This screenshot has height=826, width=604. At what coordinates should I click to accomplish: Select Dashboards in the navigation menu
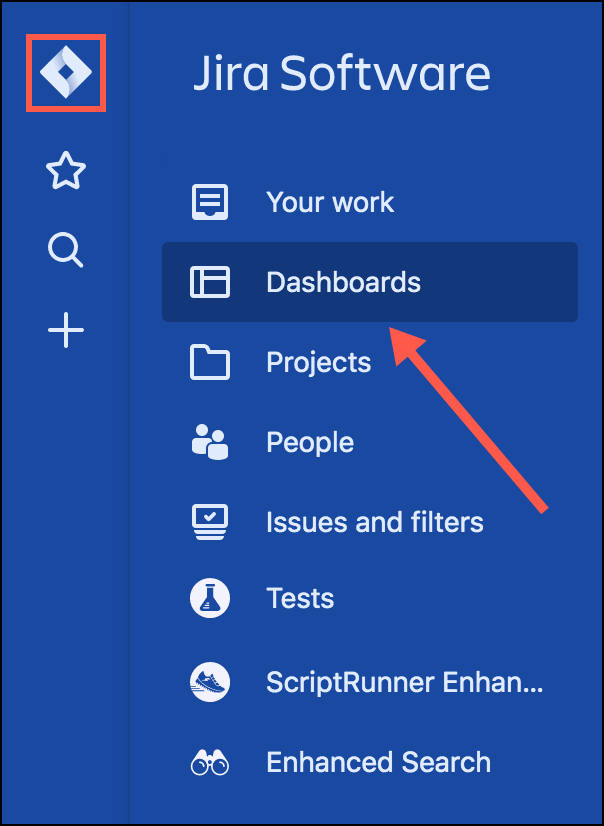pyautogui.click(x=343, y=282)
